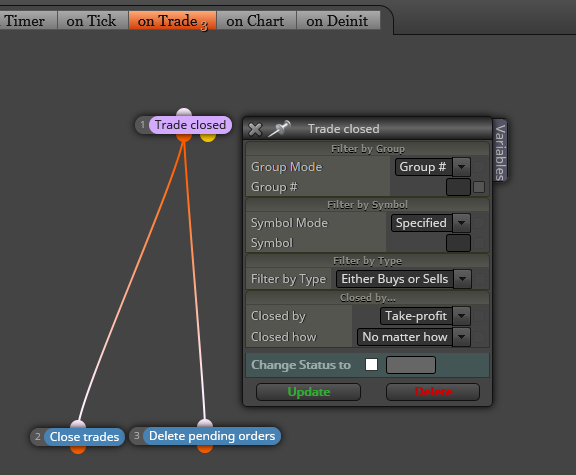Switch to the on Chart tab
576x475 pixels.
pyautogui.click(x=256, y=21)
